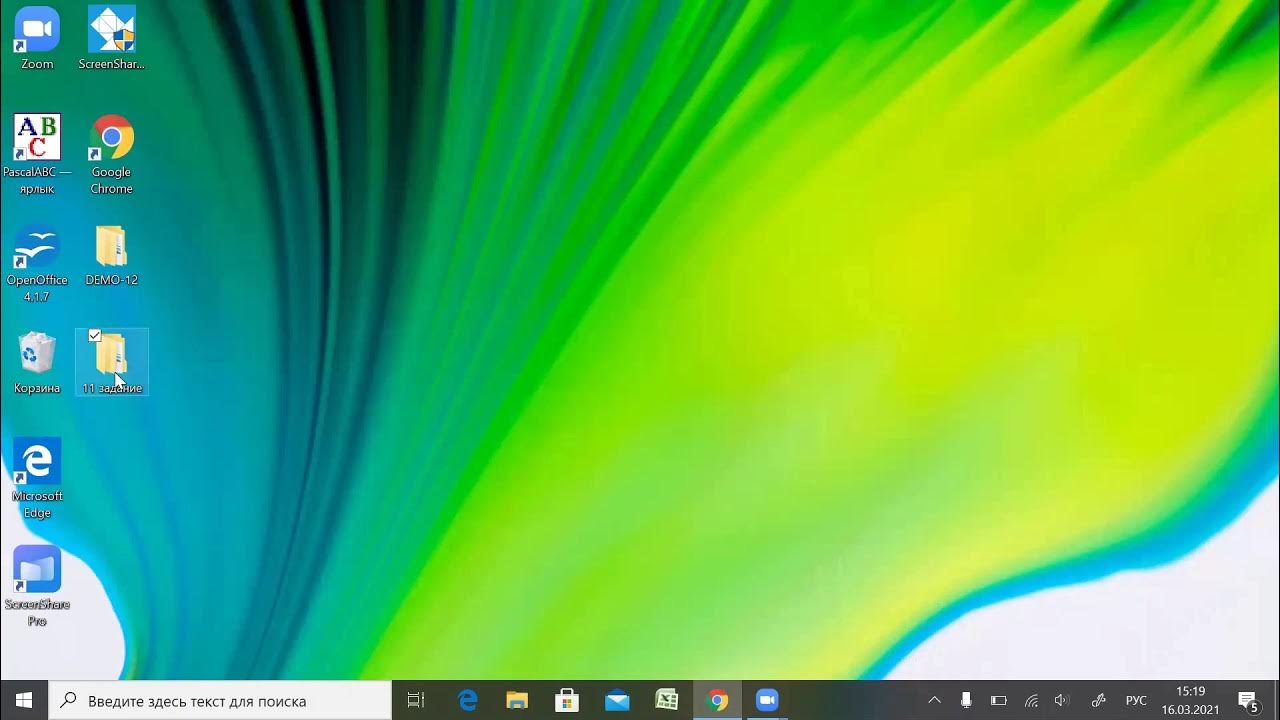Switch to Zoom in the taskbar
Image resolution: width=1280 pixels, height=720 pixels.
pos(767,701)
